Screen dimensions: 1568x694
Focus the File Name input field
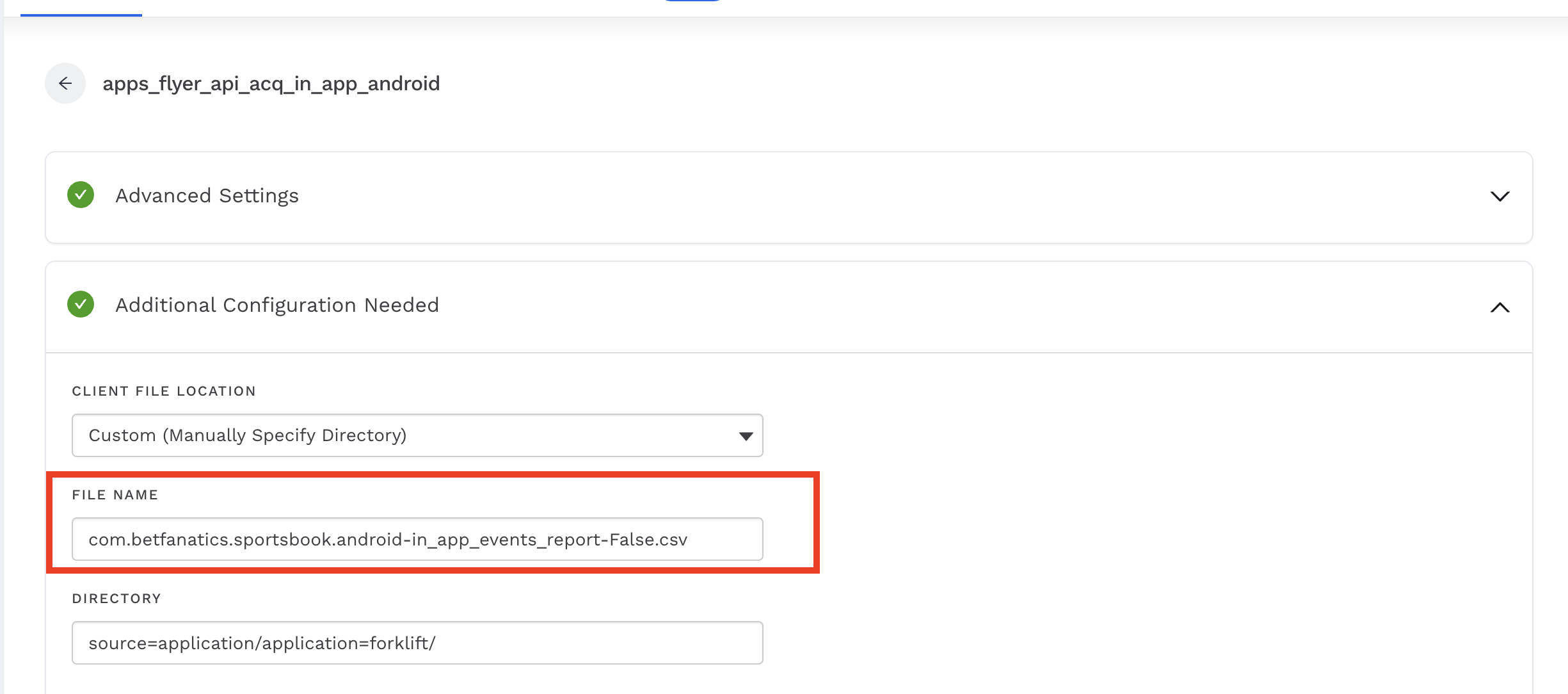coord(416,539)
